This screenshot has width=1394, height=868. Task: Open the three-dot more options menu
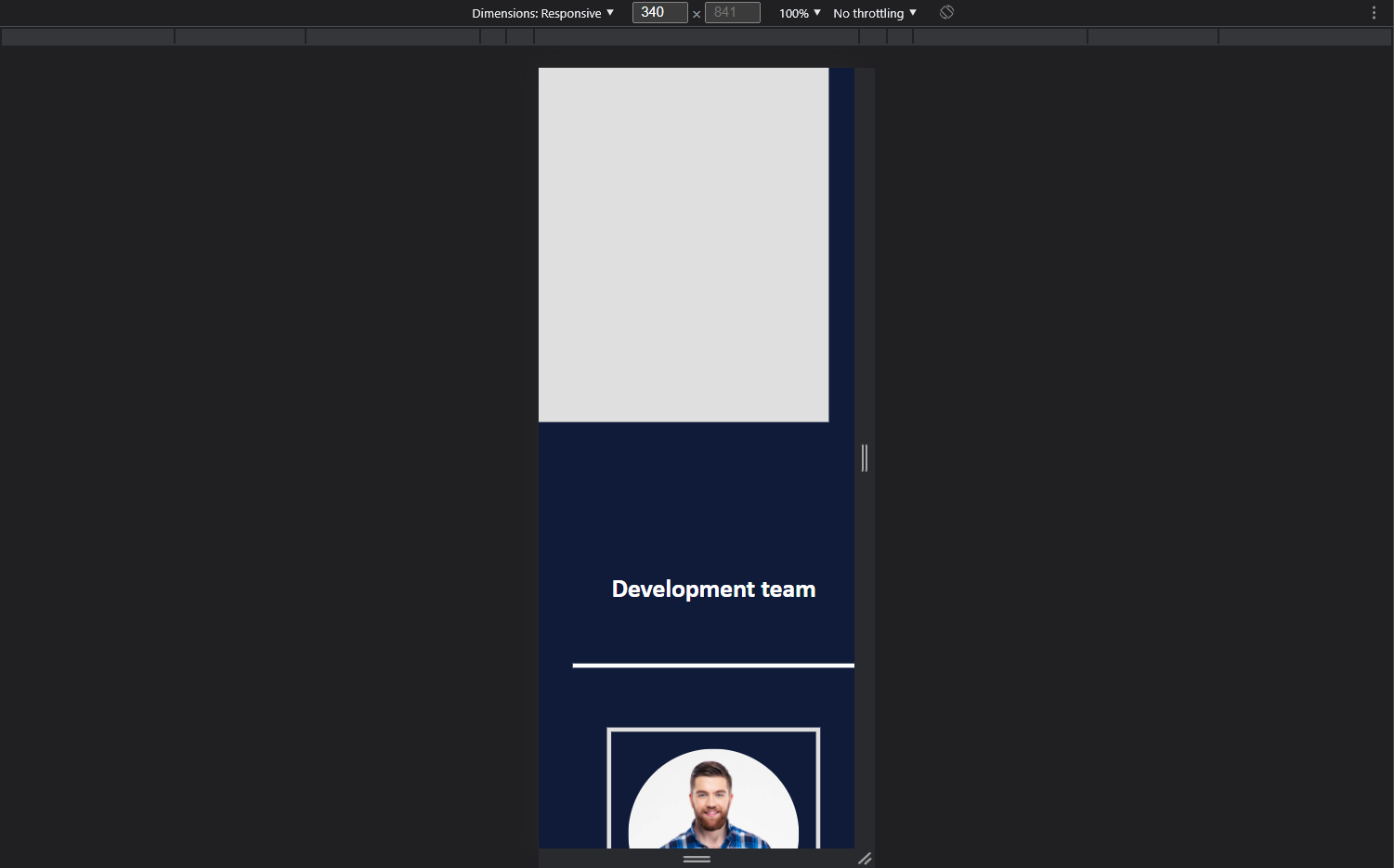[1374, 12]
